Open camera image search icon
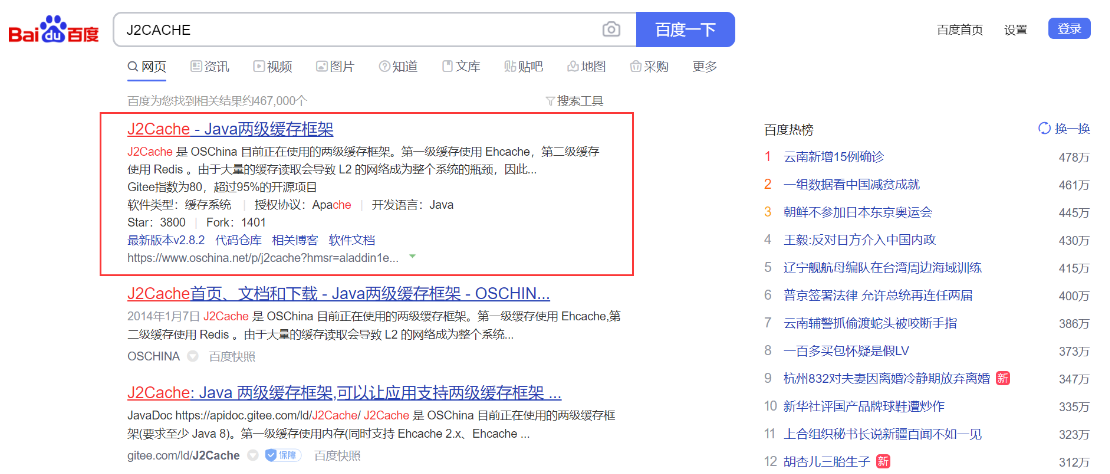 (x=611, y=30)
